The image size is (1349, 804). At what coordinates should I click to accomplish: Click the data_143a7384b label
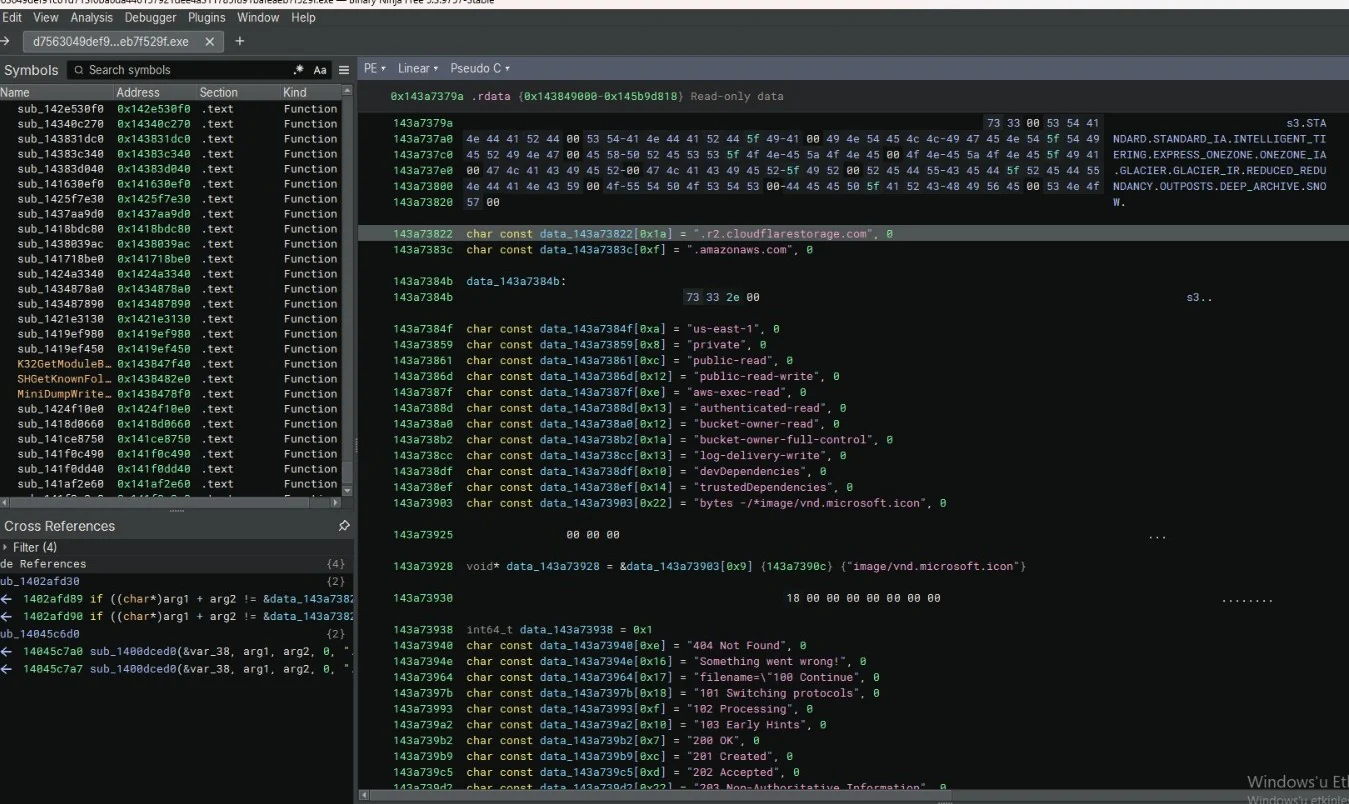(x=516, y=282)
